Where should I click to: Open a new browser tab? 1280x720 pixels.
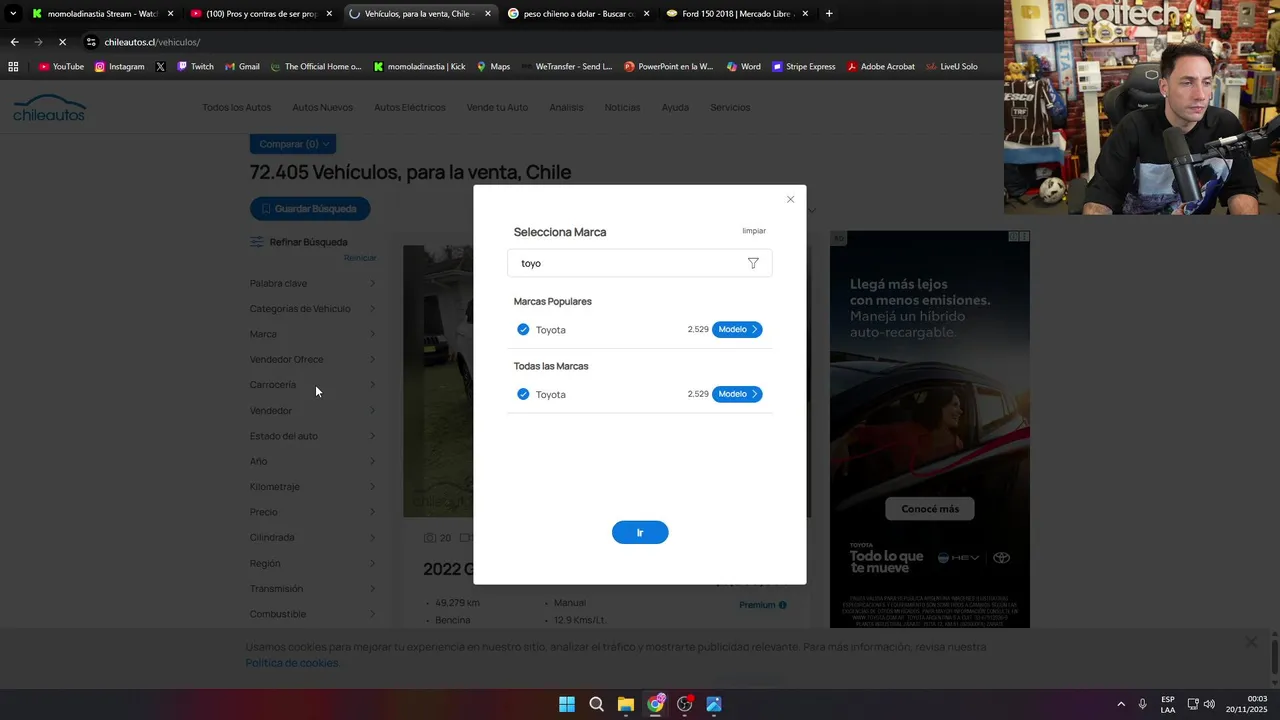coord(829,14)
